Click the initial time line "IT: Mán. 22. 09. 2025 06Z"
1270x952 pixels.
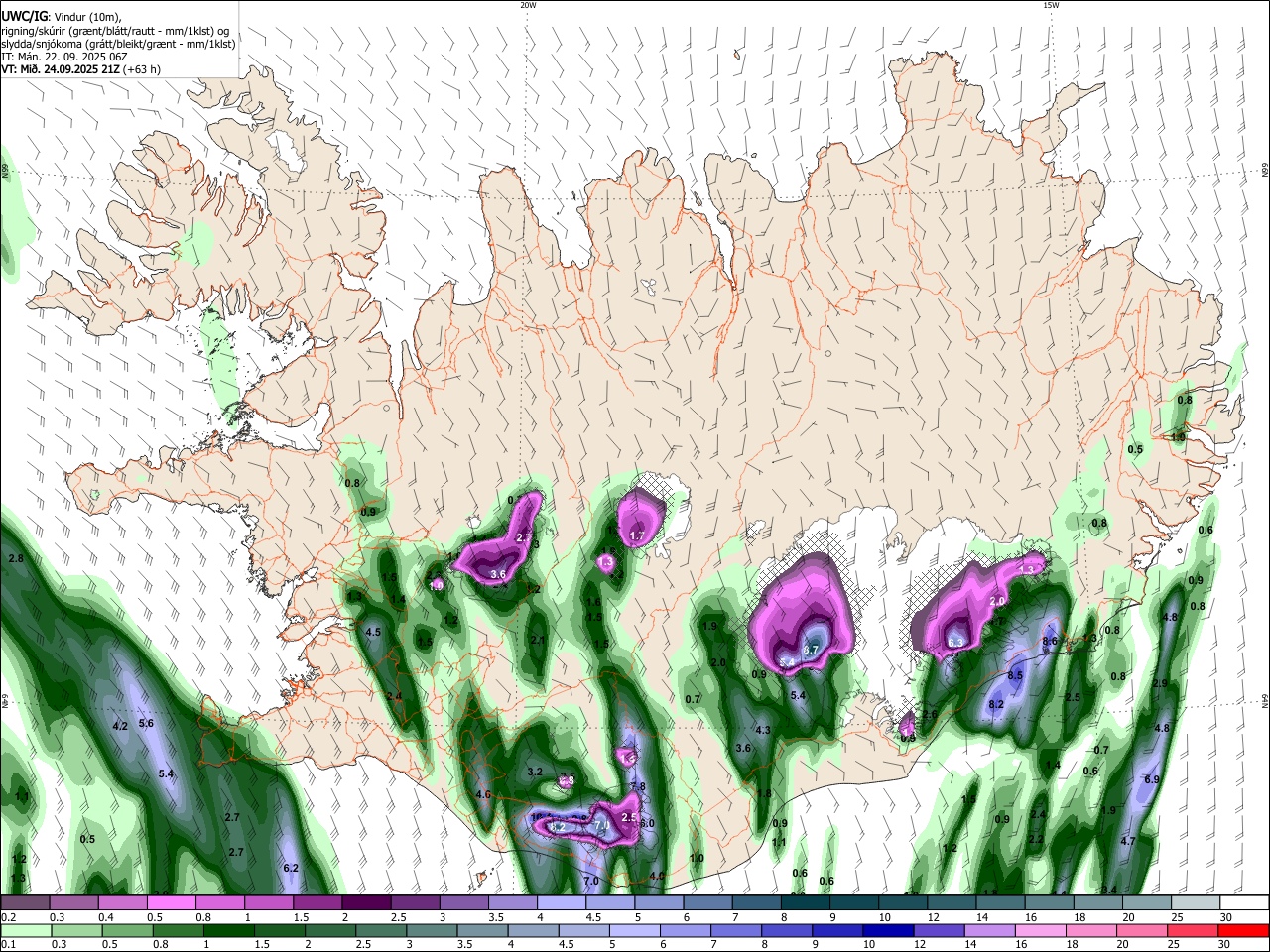[x=65, y=57]
